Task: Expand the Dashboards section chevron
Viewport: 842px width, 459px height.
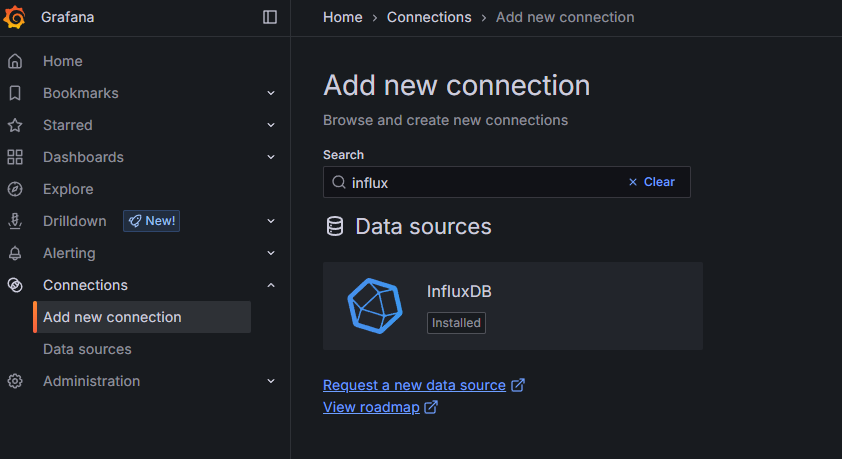Action: coord(271,157)
